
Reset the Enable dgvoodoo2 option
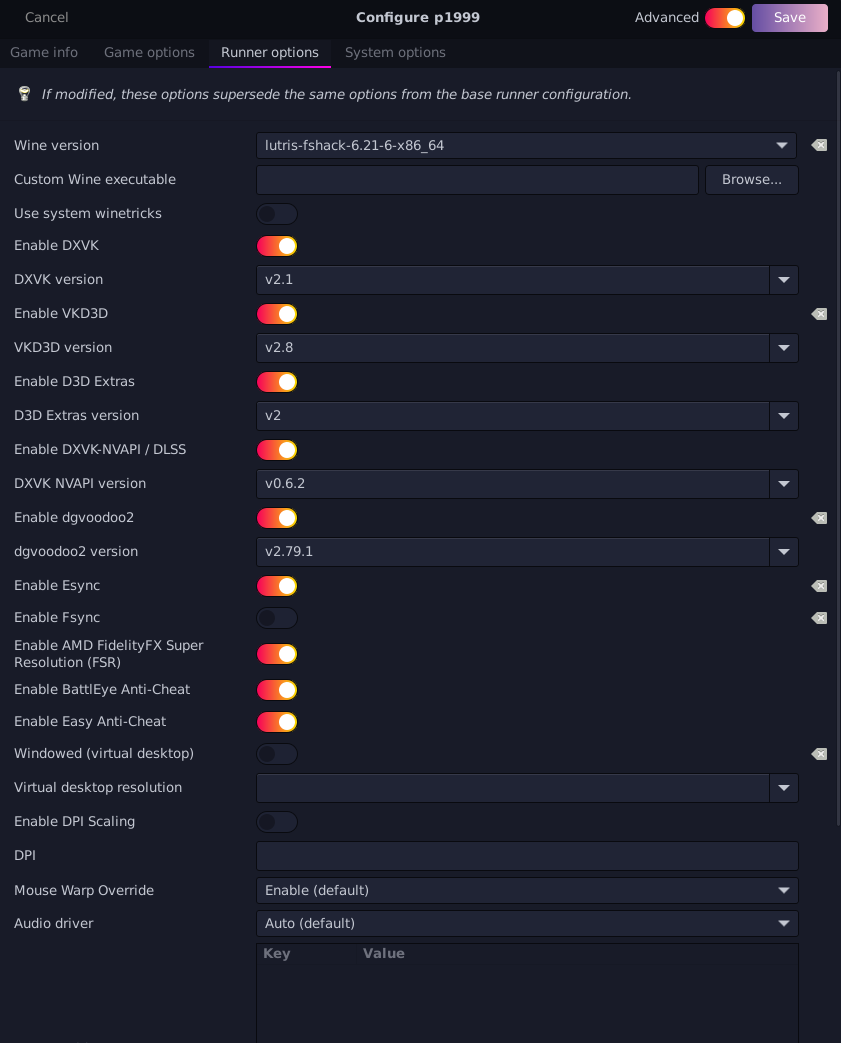tap(819, 518)
